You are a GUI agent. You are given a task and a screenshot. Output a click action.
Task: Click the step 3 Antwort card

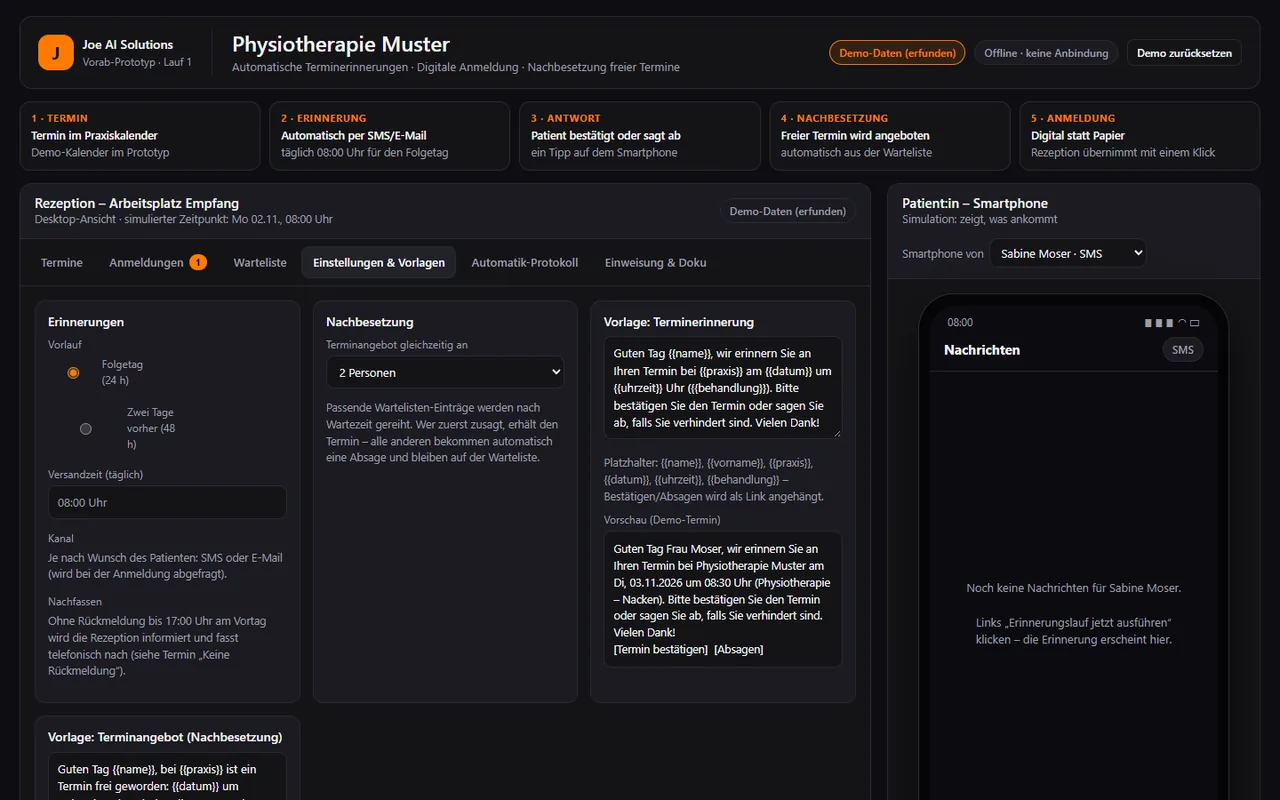[640, 135]
